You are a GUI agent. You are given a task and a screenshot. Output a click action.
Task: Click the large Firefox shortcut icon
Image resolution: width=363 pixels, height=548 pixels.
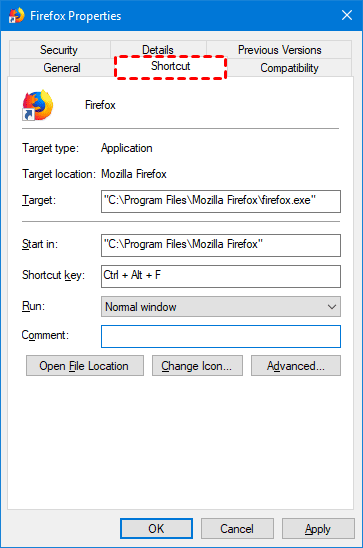tap(38, 105)
